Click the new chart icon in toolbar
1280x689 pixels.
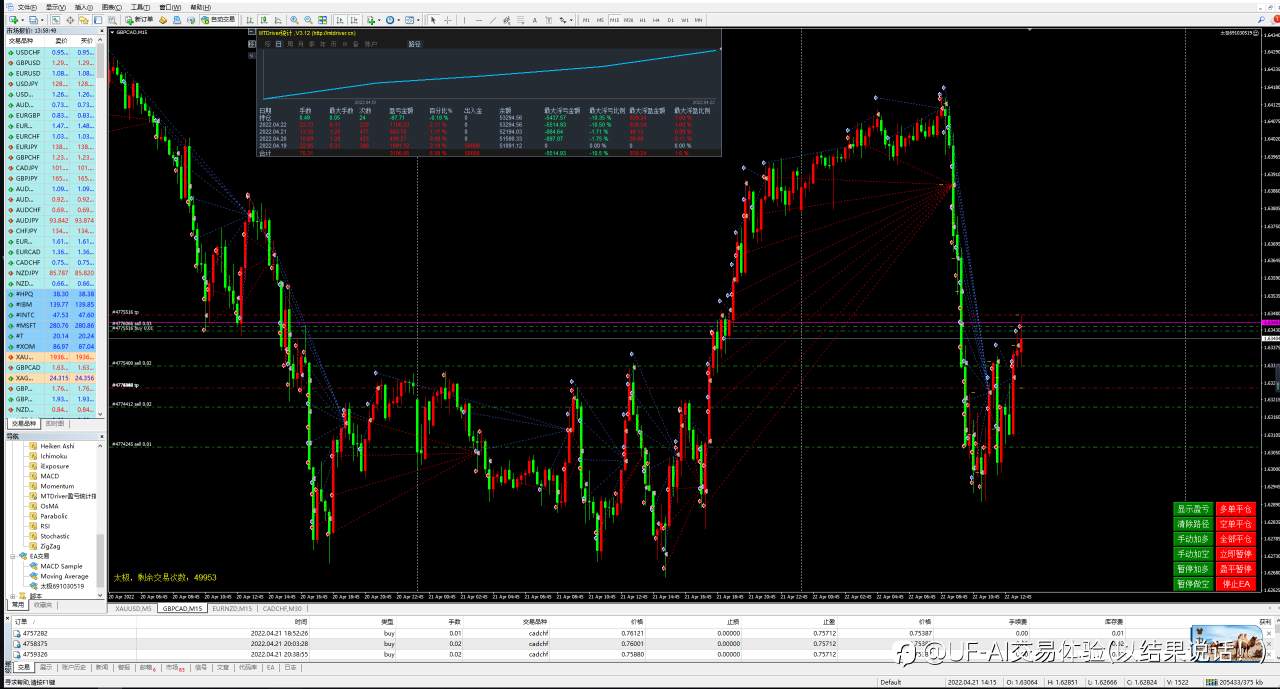click(14, 19)
